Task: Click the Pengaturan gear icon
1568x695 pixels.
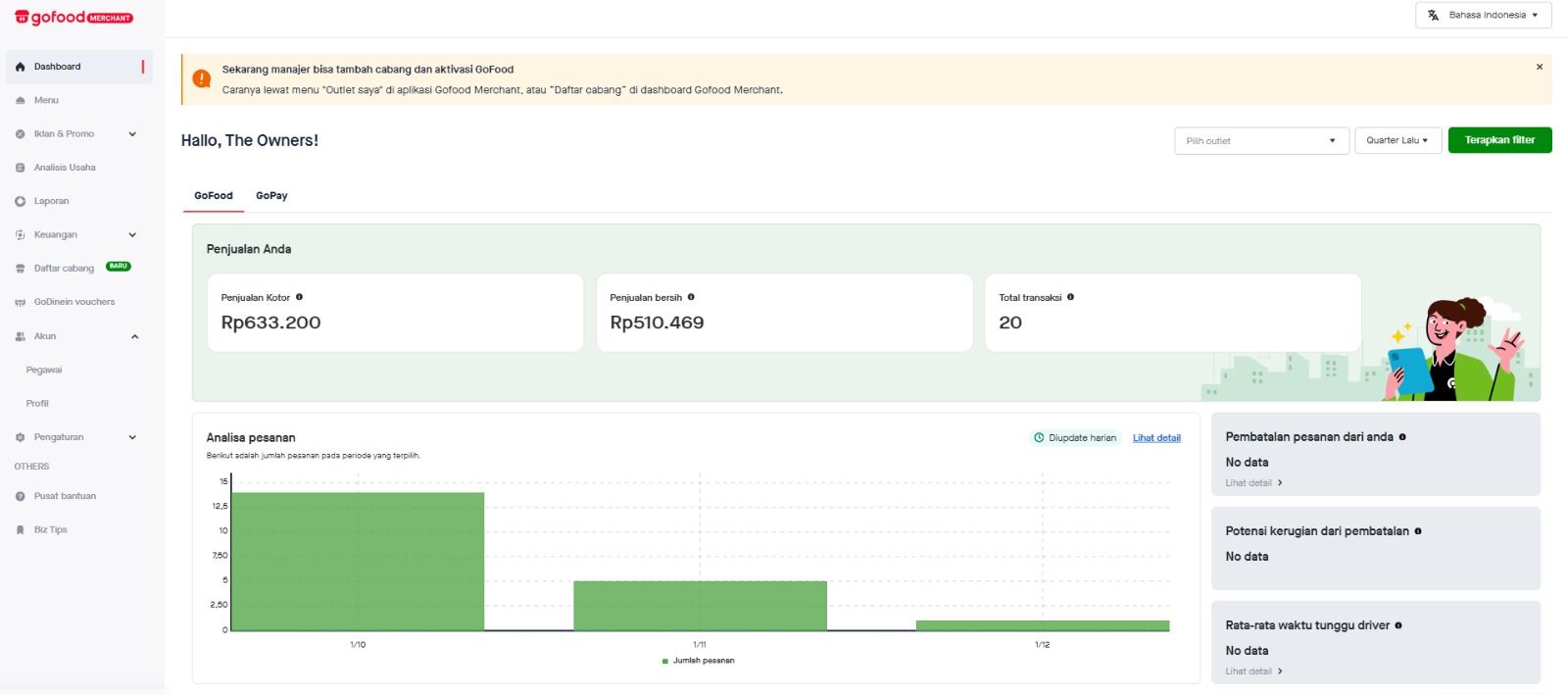Action: tap(20, 437)
